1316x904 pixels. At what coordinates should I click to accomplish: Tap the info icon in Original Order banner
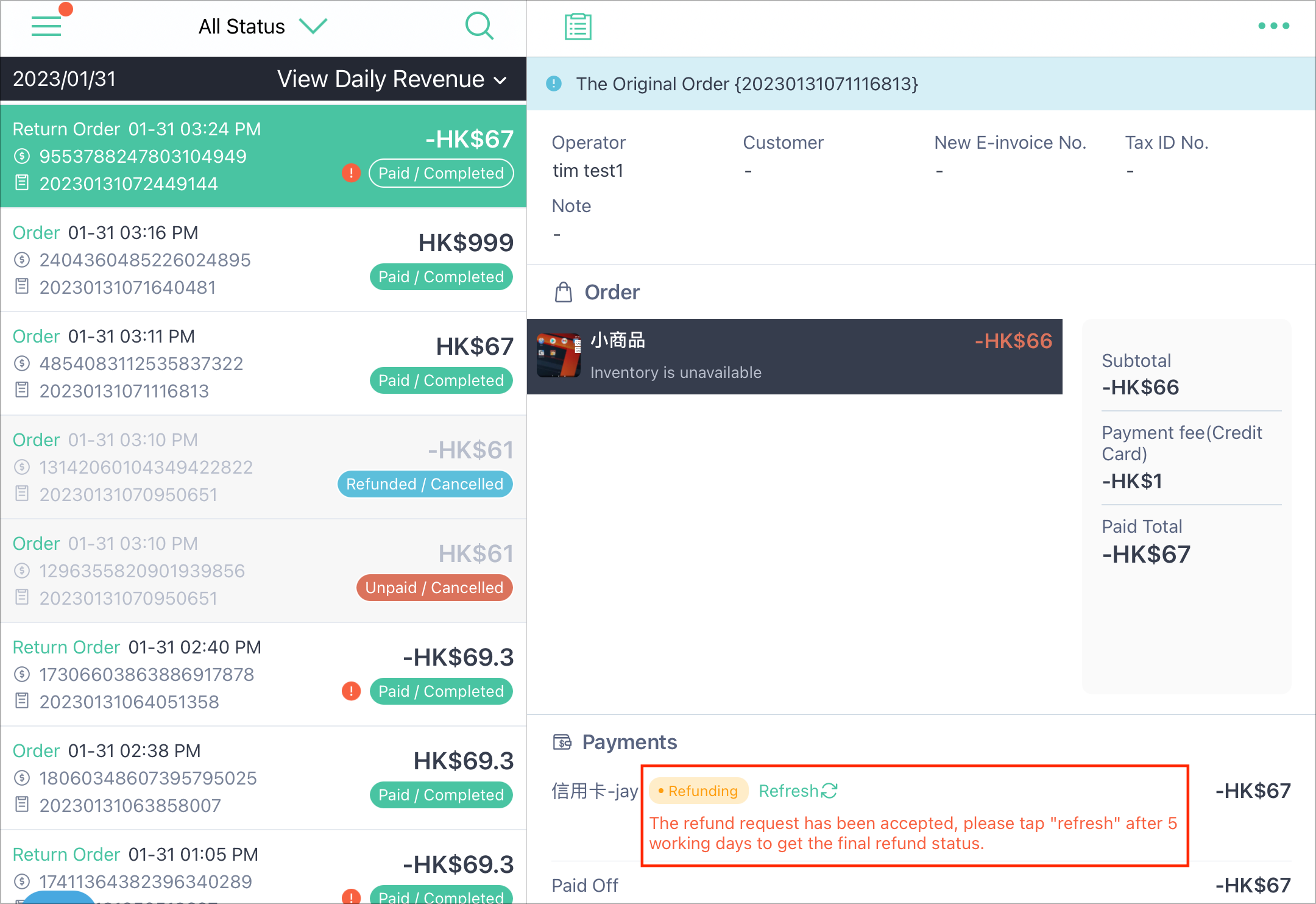(554, 84)
